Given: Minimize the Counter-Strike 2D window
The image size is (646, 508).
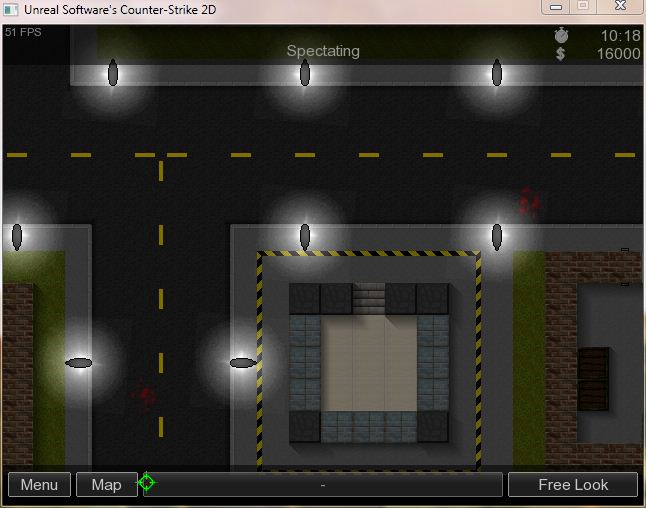Looking at the screenshot, I should pos(556,6).
